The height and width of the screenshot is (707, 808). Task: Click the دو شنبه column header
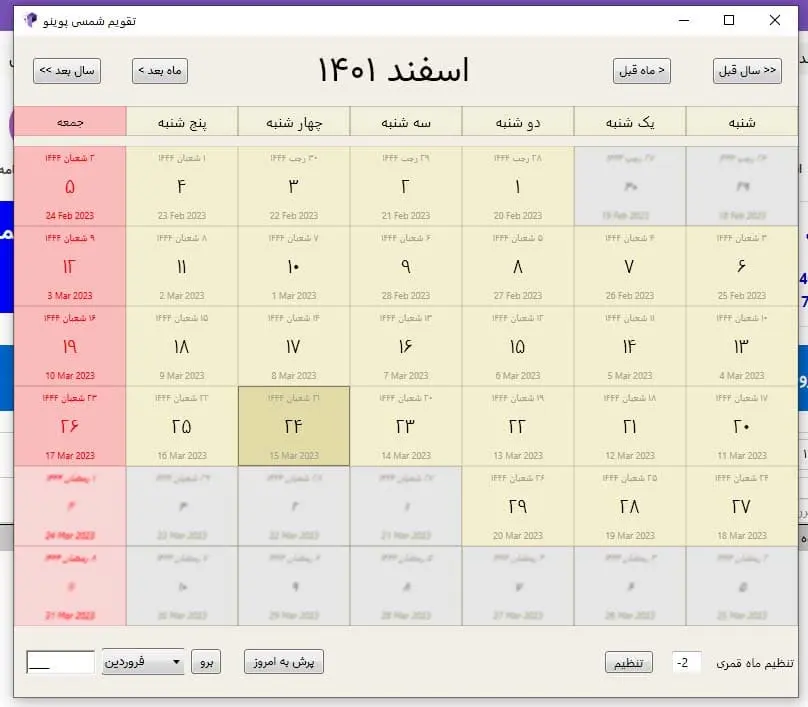518,122
